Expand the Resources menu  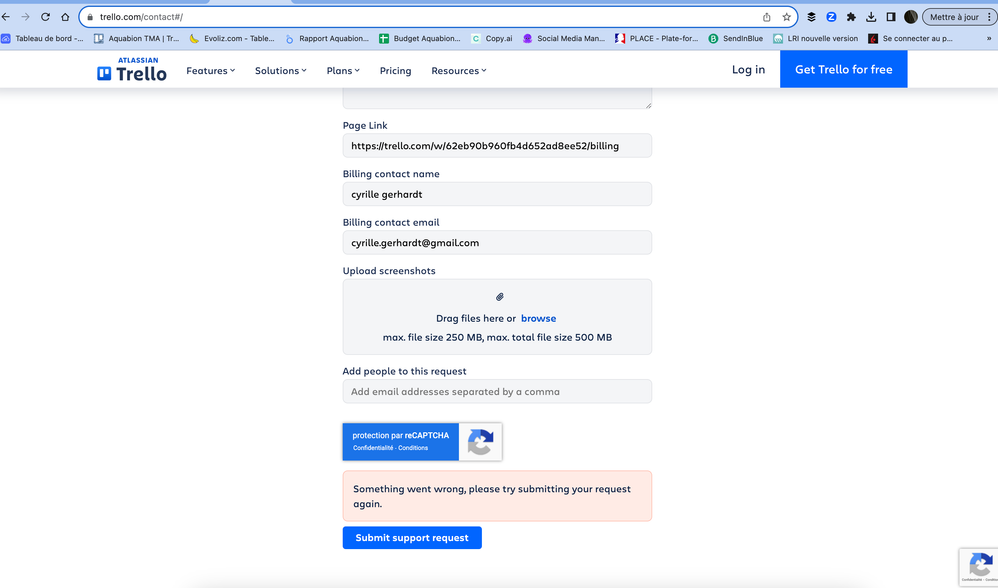[459, 71]
